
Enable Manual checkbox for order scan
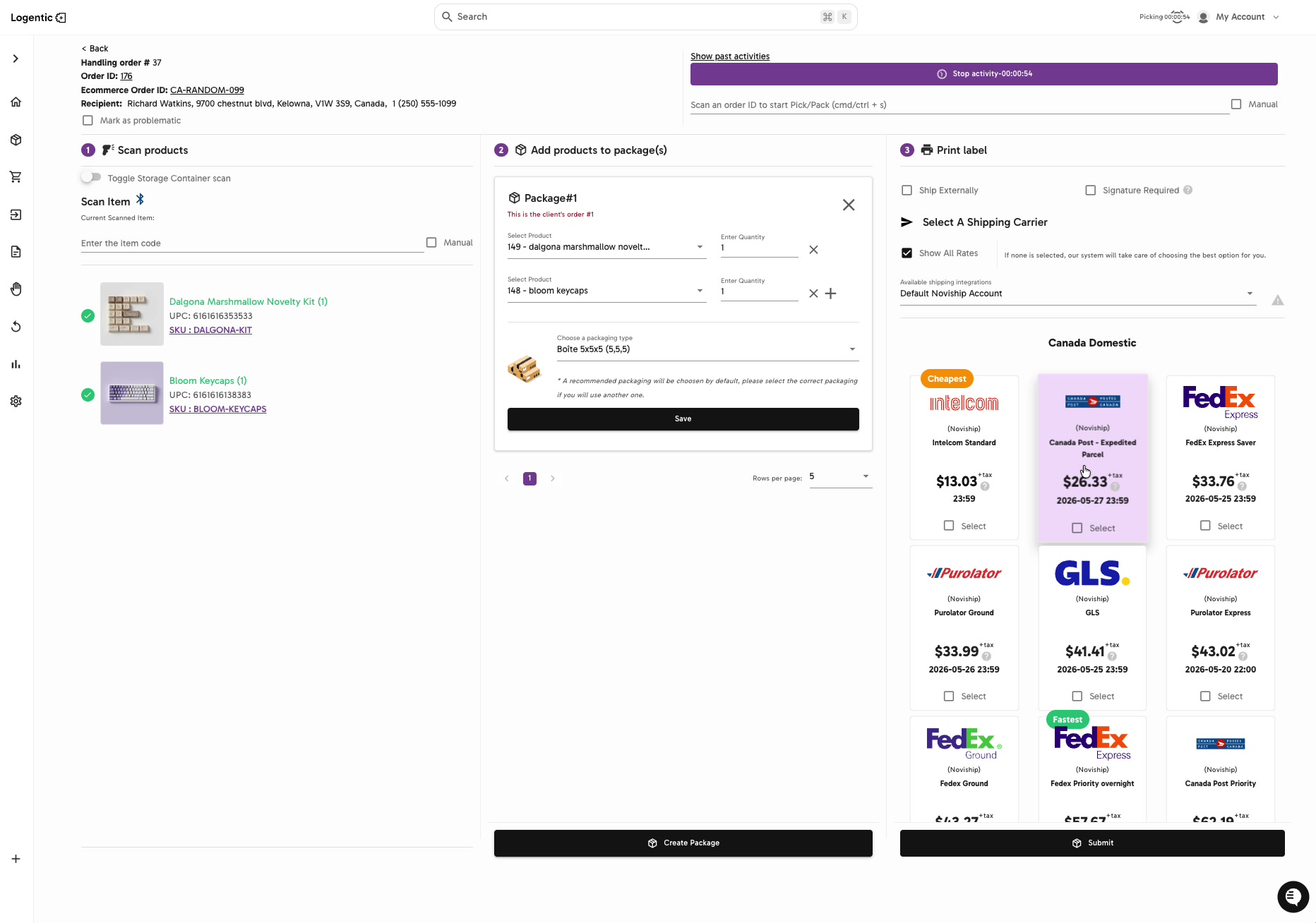(x=1236, y=104)
